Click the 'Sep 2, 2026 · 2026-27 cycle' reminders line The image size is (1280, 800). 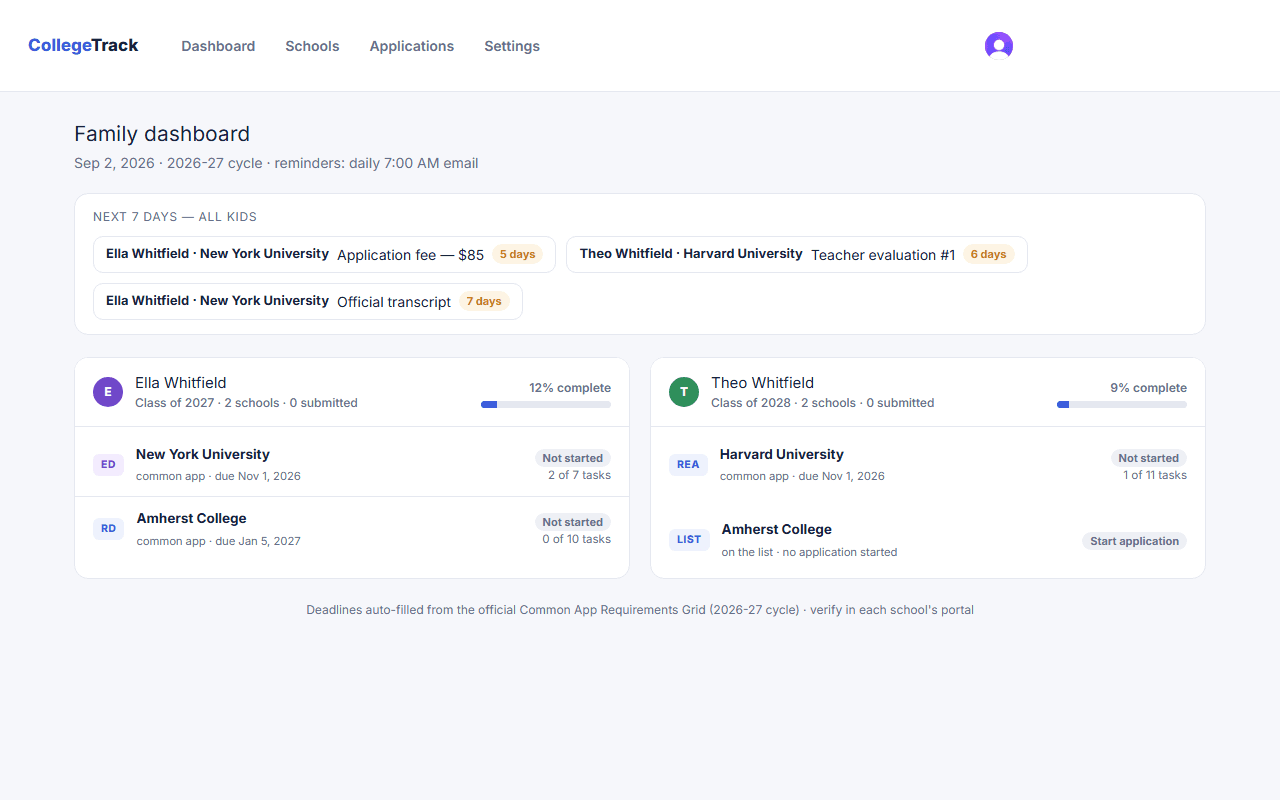point(276,163)
